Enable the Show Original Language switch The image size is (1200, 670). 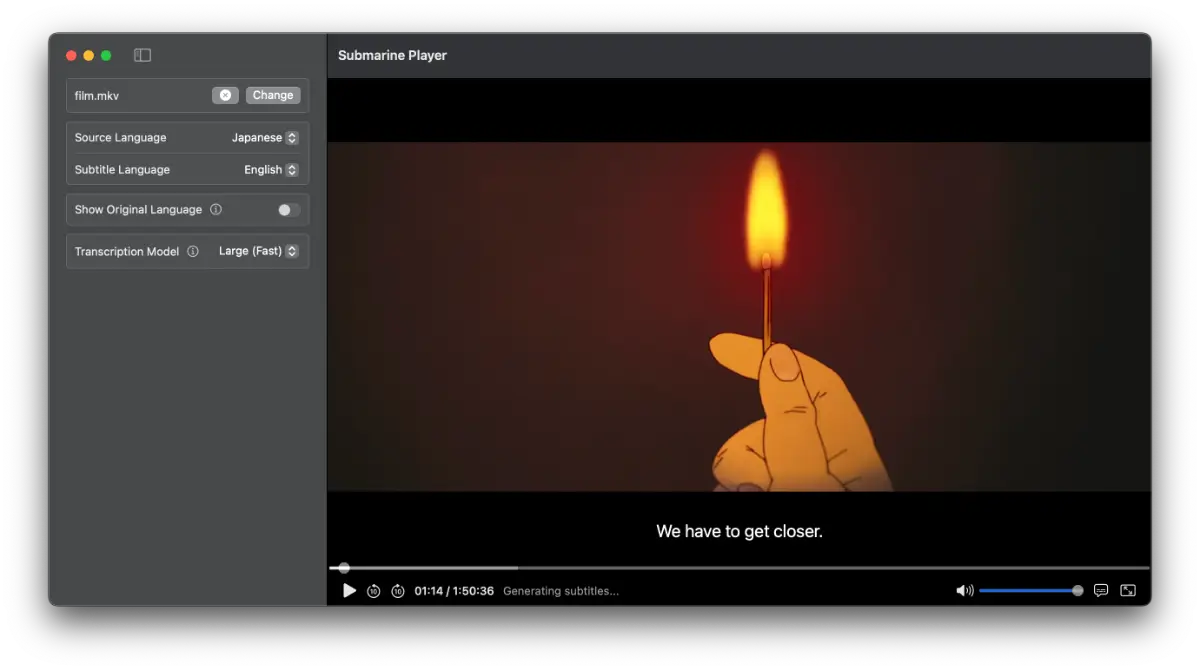288,210
